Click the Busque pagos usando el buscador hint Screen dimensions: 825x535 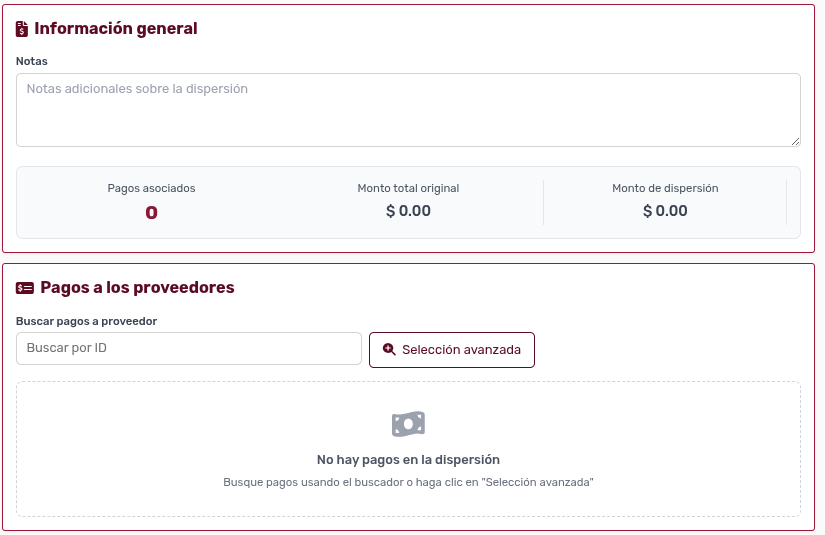[408, 482]
